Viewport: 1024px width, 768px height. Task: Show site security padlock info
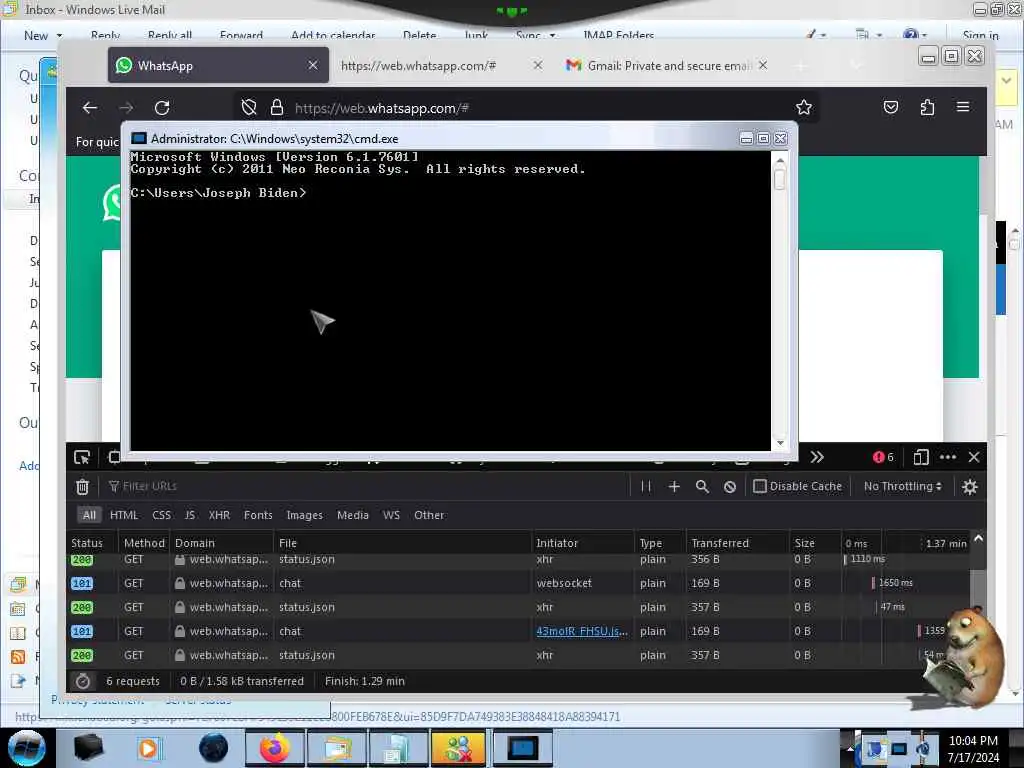[x=277, y=108]
